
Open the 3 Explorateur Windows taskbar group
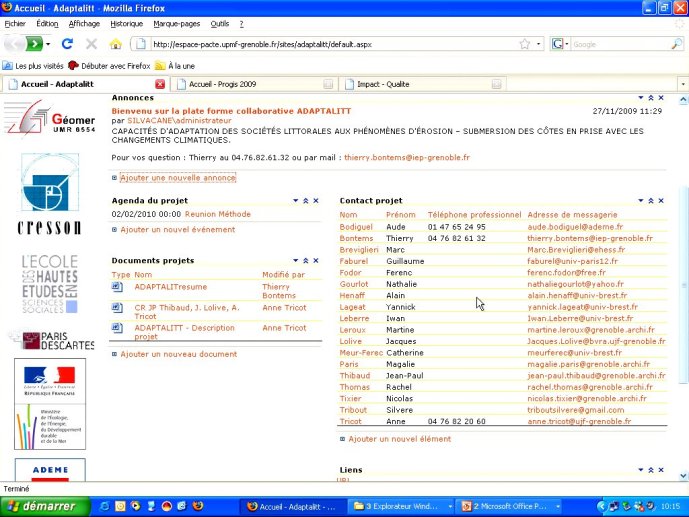click(403, 506)
